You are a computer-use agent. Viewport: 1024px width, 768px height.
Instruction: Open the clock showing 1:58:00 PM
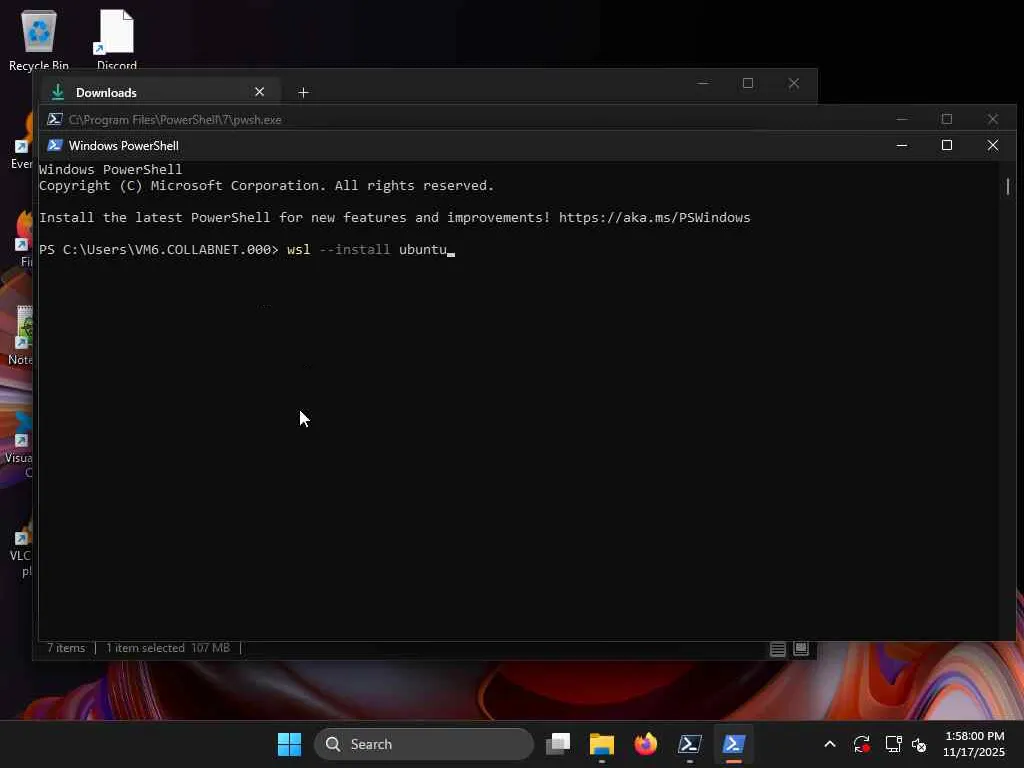(974, 744)
